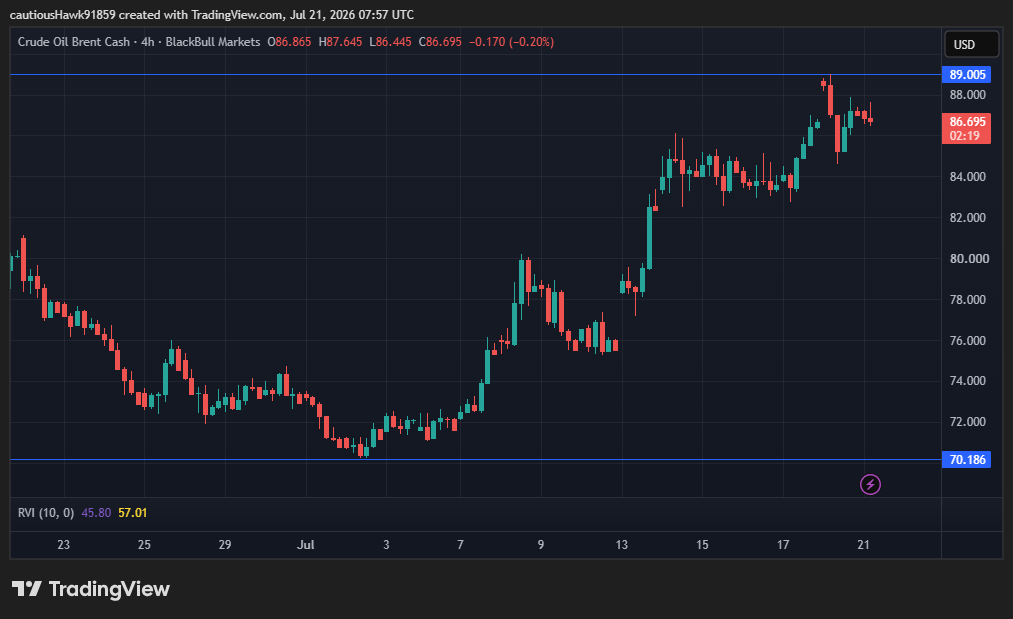Click the 84.000 price axis label

(967, 176)
